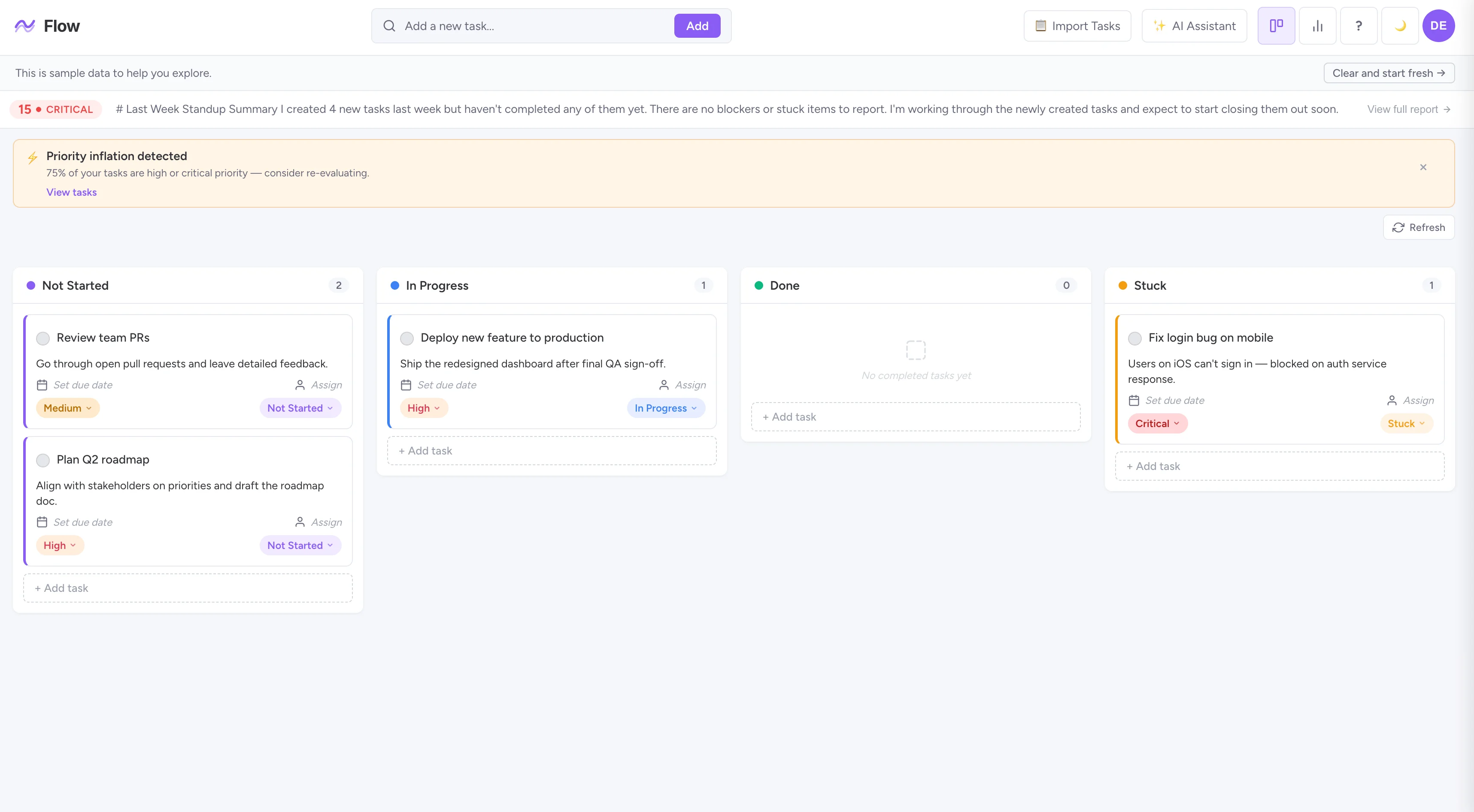
Task: Open Stuck status dropdown on Fix login bug
Action: (x=1407, y=424)
